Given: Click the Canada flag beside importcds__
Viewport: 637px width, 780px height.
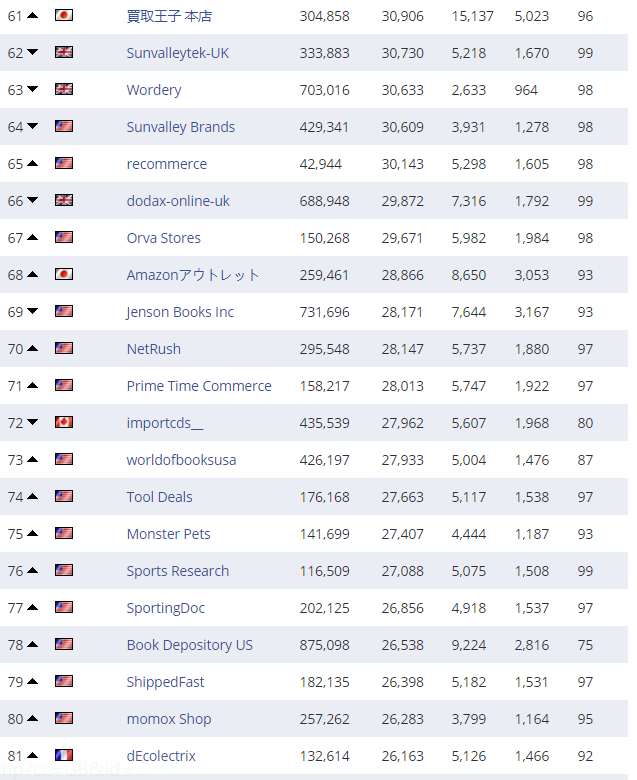Looking at the screenshot, I should pyautogui.click(x=64, y=423).
